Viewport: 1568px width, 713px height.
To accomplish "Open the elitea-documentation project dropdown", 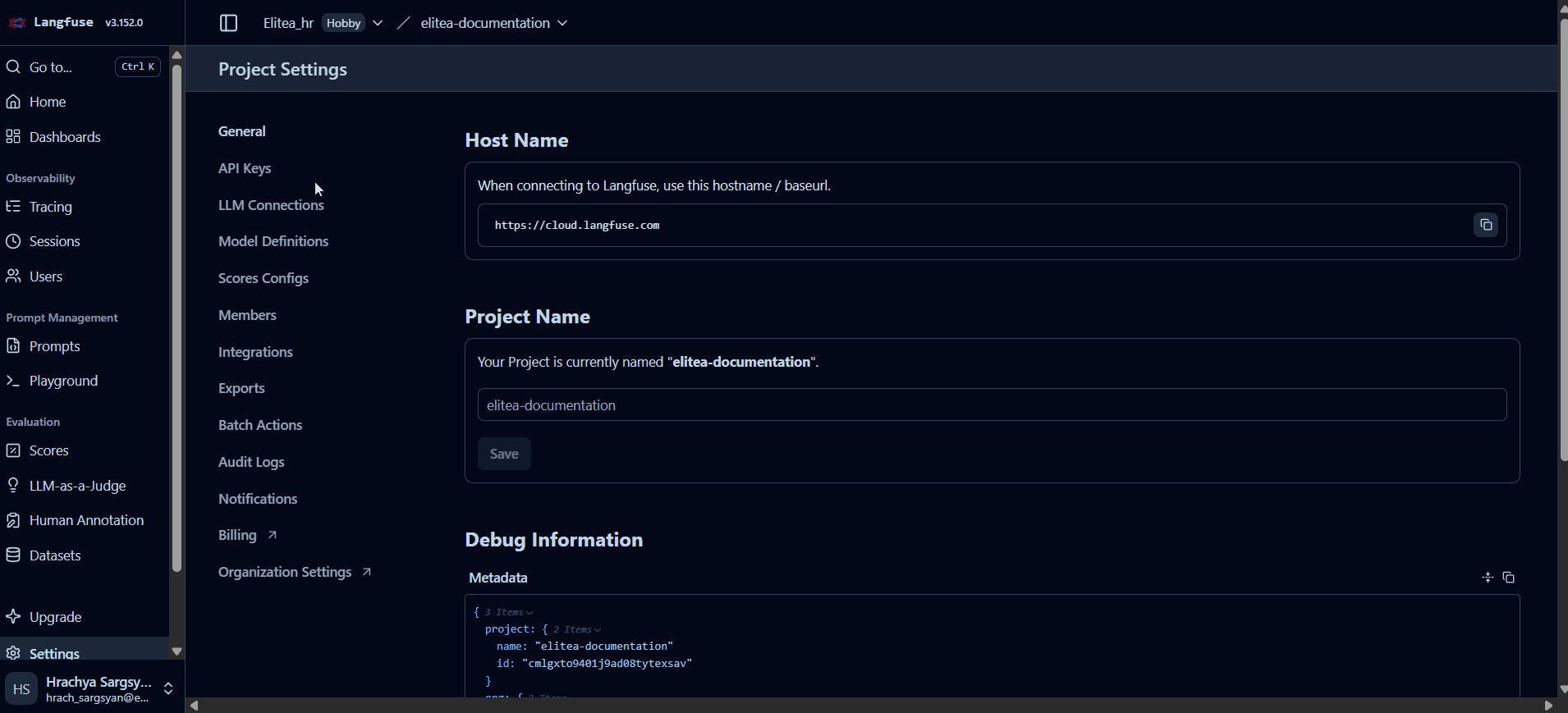I will click(562, 23).
